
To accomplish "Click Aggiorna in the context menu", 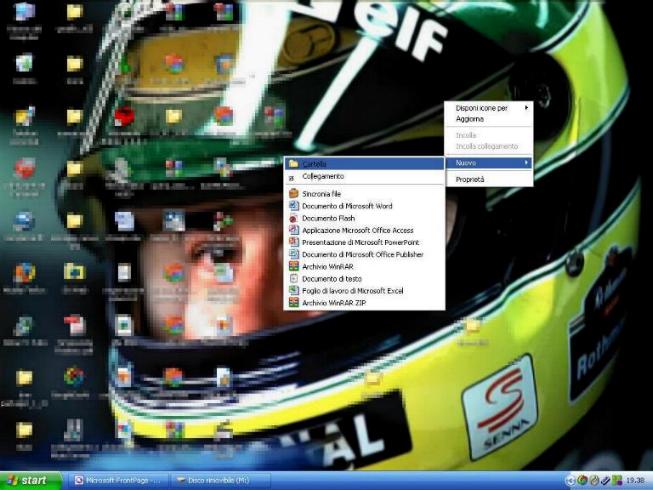I will tap(489, 119).
